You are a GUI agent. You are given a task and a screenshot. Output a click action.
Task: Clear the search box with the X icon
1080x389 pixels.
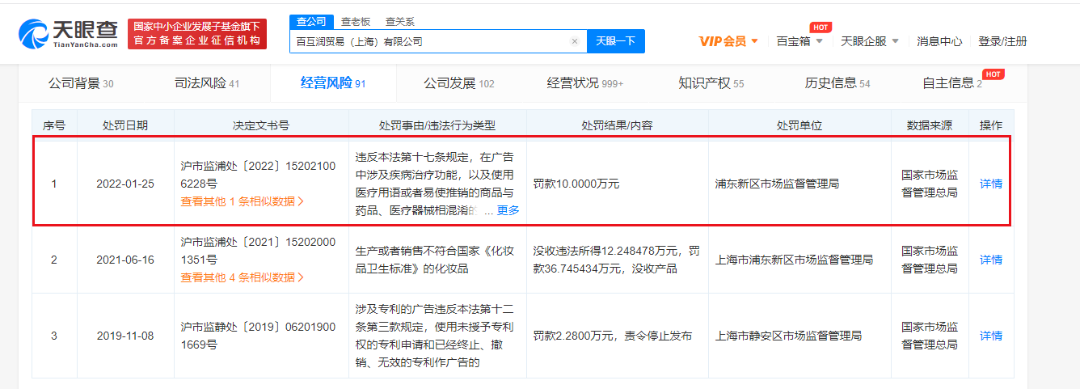click(x=574, y=41)
